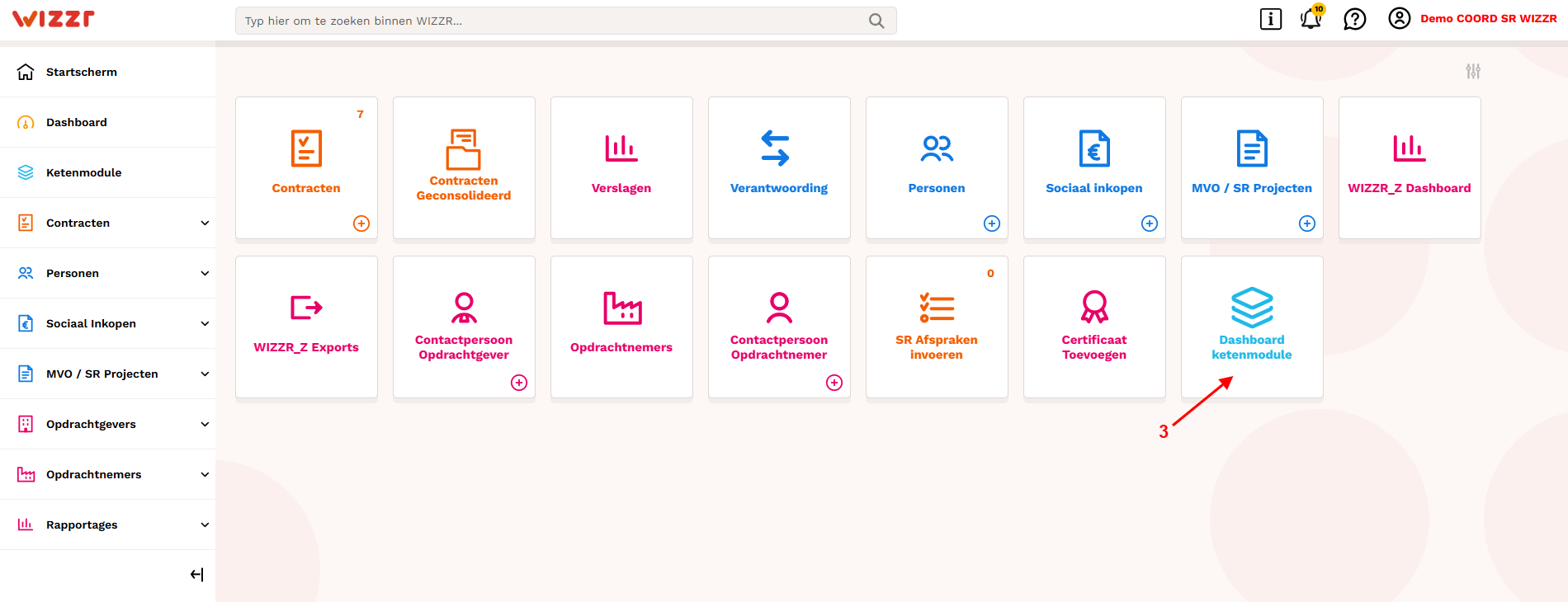Click the Ketenmodule layers icon in sidebar
Image resolution: width=1568 pixels, height=602 pixels.
click(x=26, y=172)
